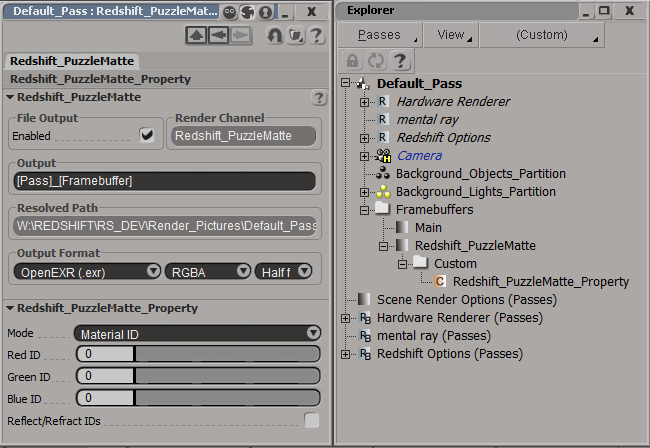The image size is (650, 448).
Task: Expand Hardware Renderer (Passes) node
Action: 345,318
